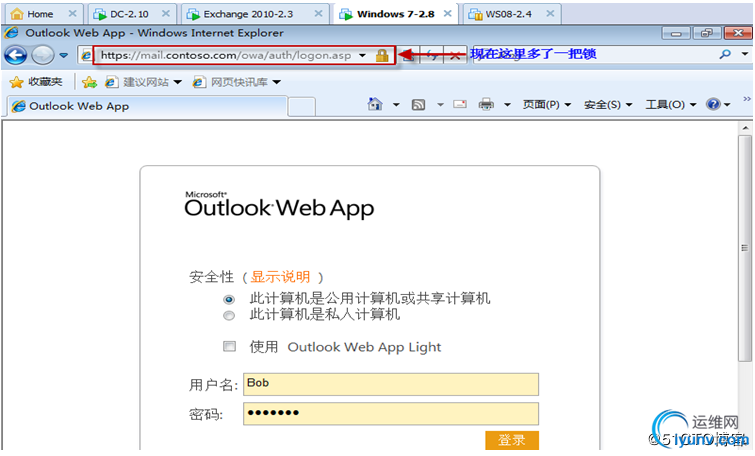Open the 收藏夹 favorites button
This screenshot has height=456, width=755.
coord(36,82)
